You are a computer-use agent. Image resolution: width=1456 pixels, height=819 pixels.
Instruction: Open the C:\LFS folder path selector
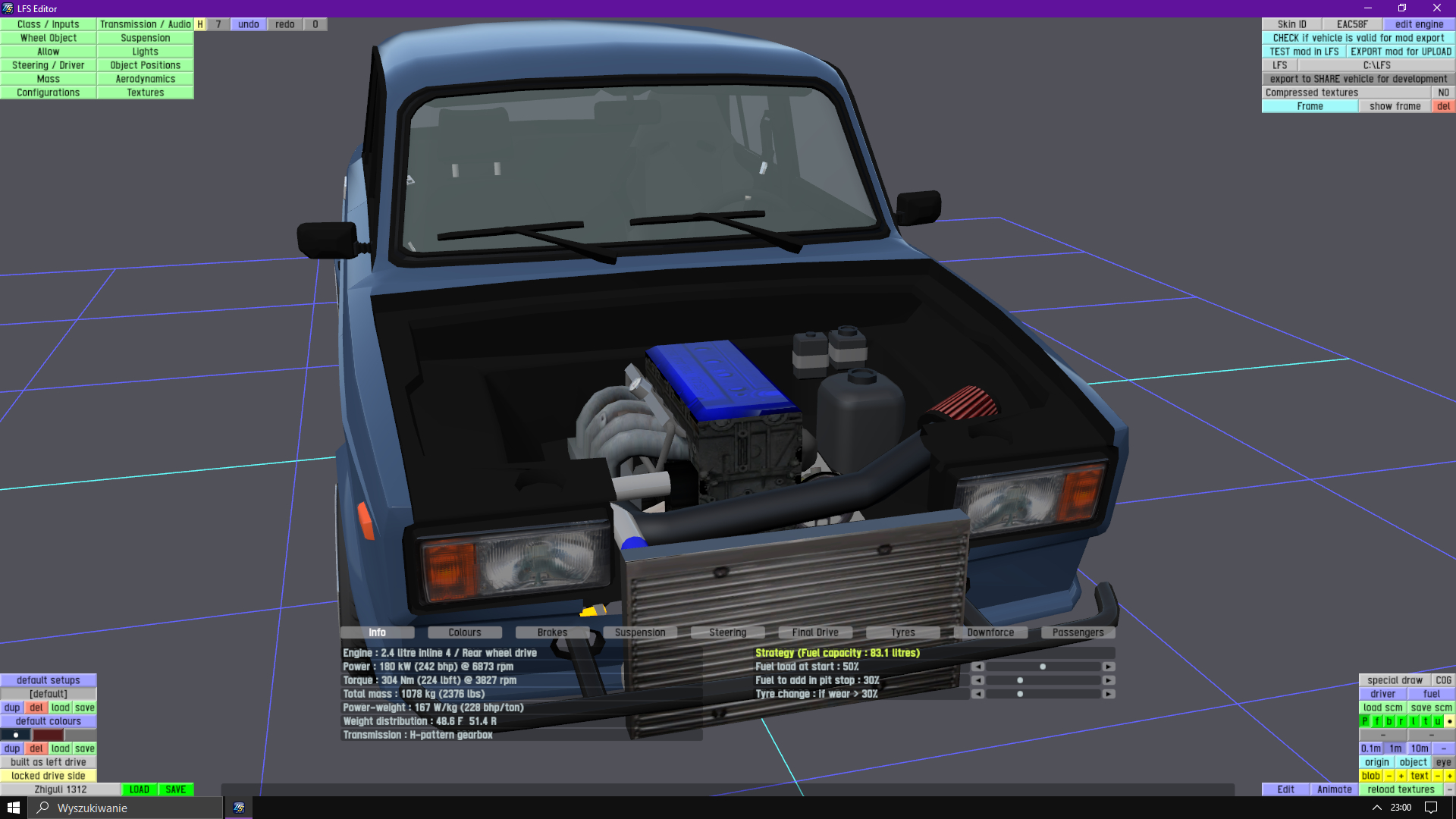(x=1376, y=65)
